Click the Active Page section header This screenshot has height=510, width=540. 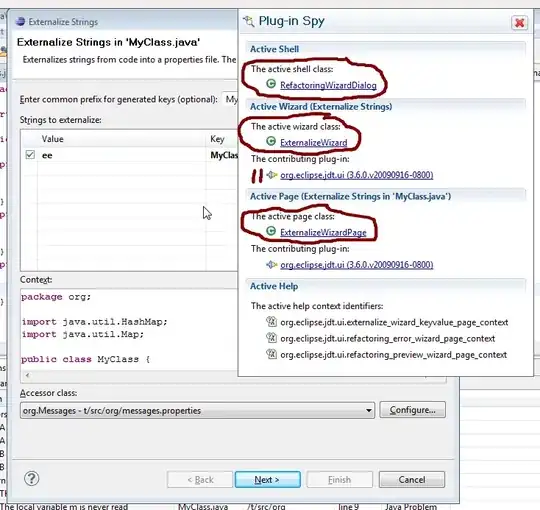click(350, 196)
